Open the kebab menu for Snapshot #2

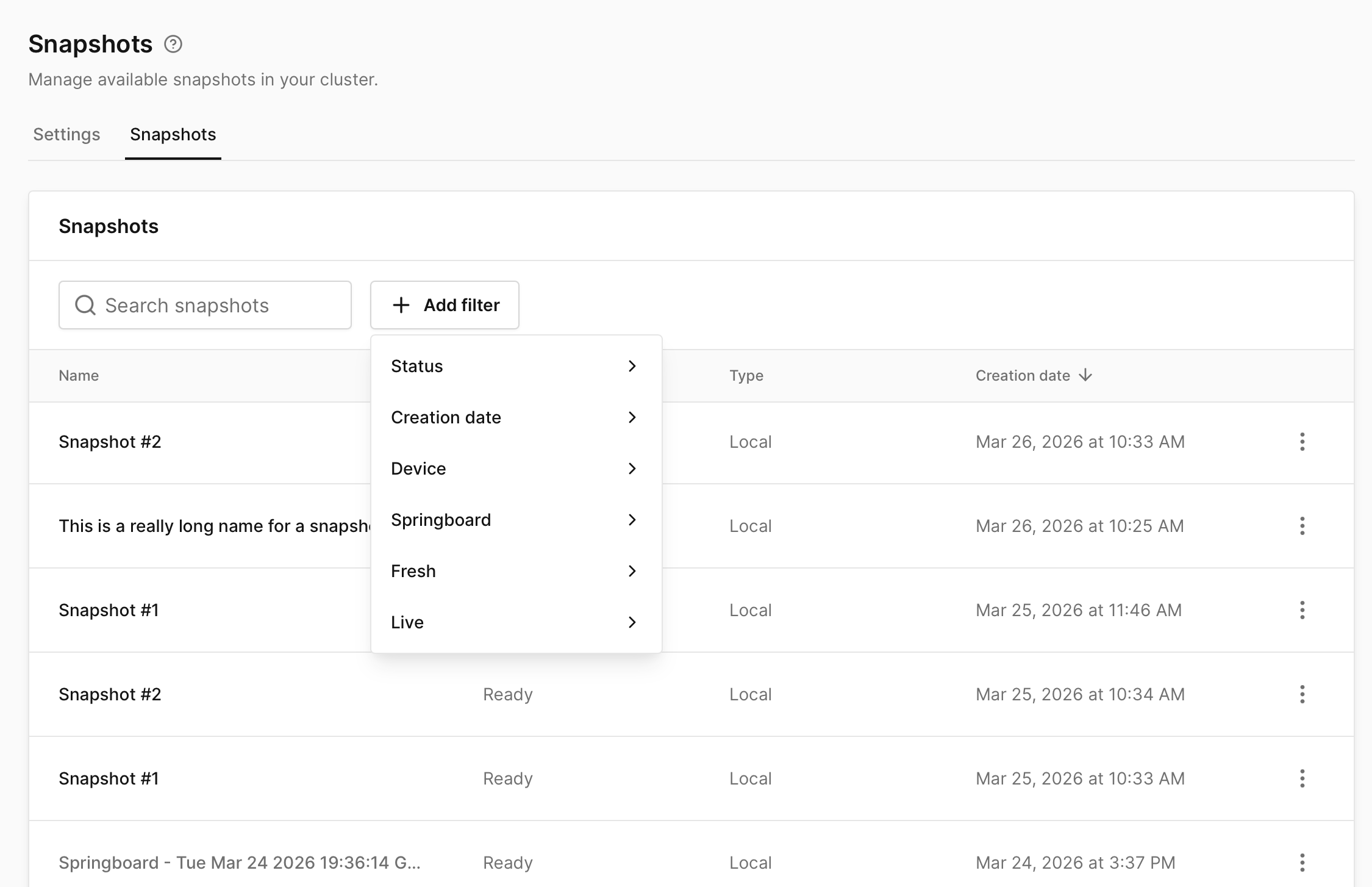1302,442
